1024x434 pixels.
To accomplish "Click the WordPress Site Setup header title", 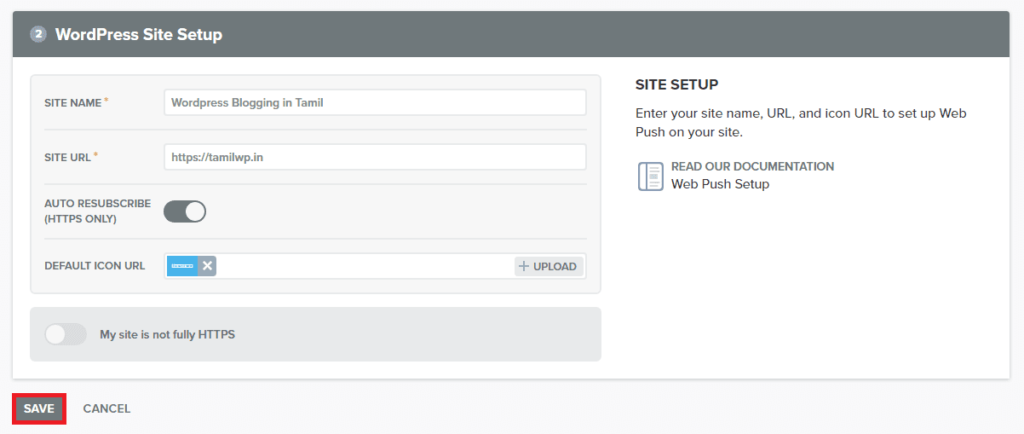I will pos(138,34).
